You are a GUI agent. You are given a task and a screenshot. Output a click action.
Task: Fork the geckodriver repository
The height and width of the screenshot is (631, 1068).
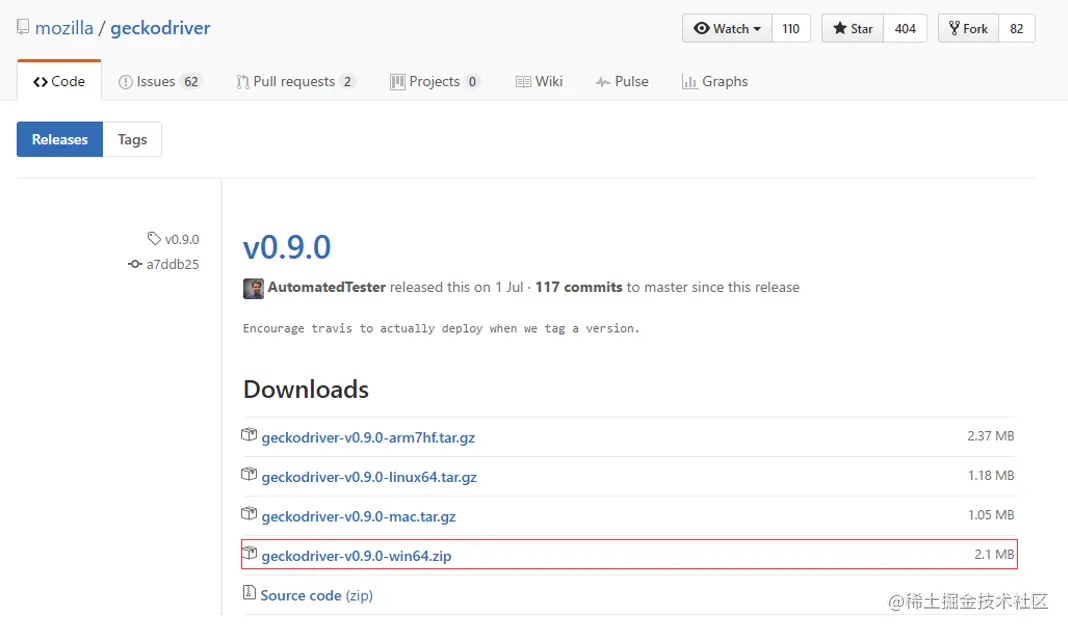point(969,29)
